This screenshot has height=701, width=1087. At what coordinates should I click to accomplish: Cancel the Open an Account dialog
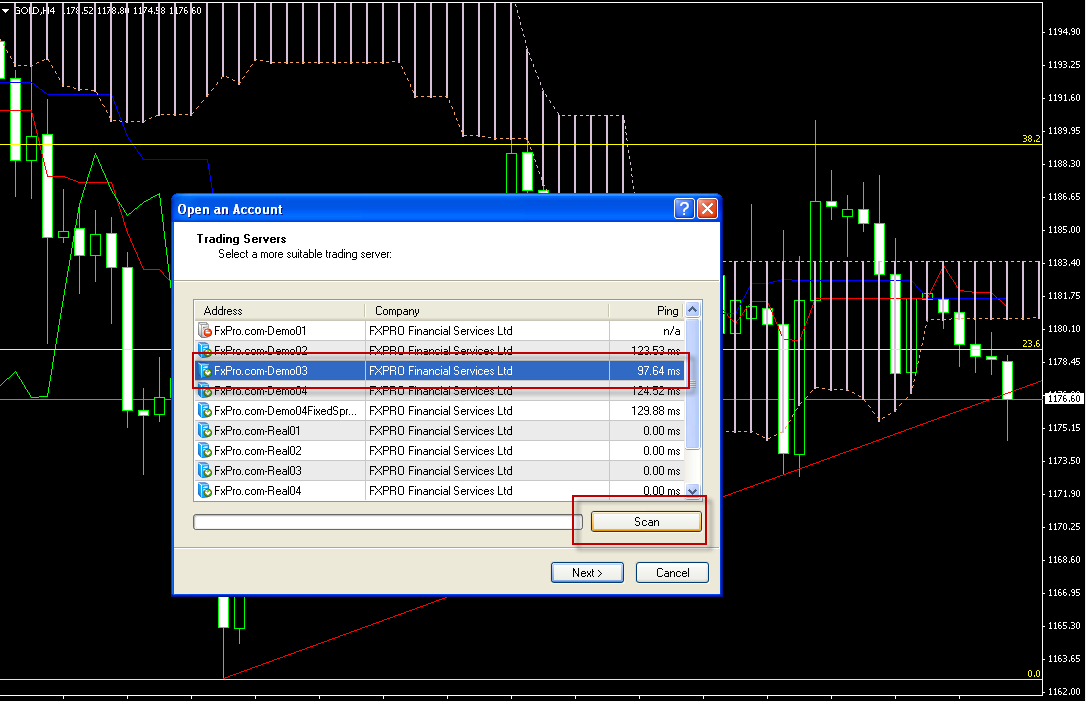point(672,573)
